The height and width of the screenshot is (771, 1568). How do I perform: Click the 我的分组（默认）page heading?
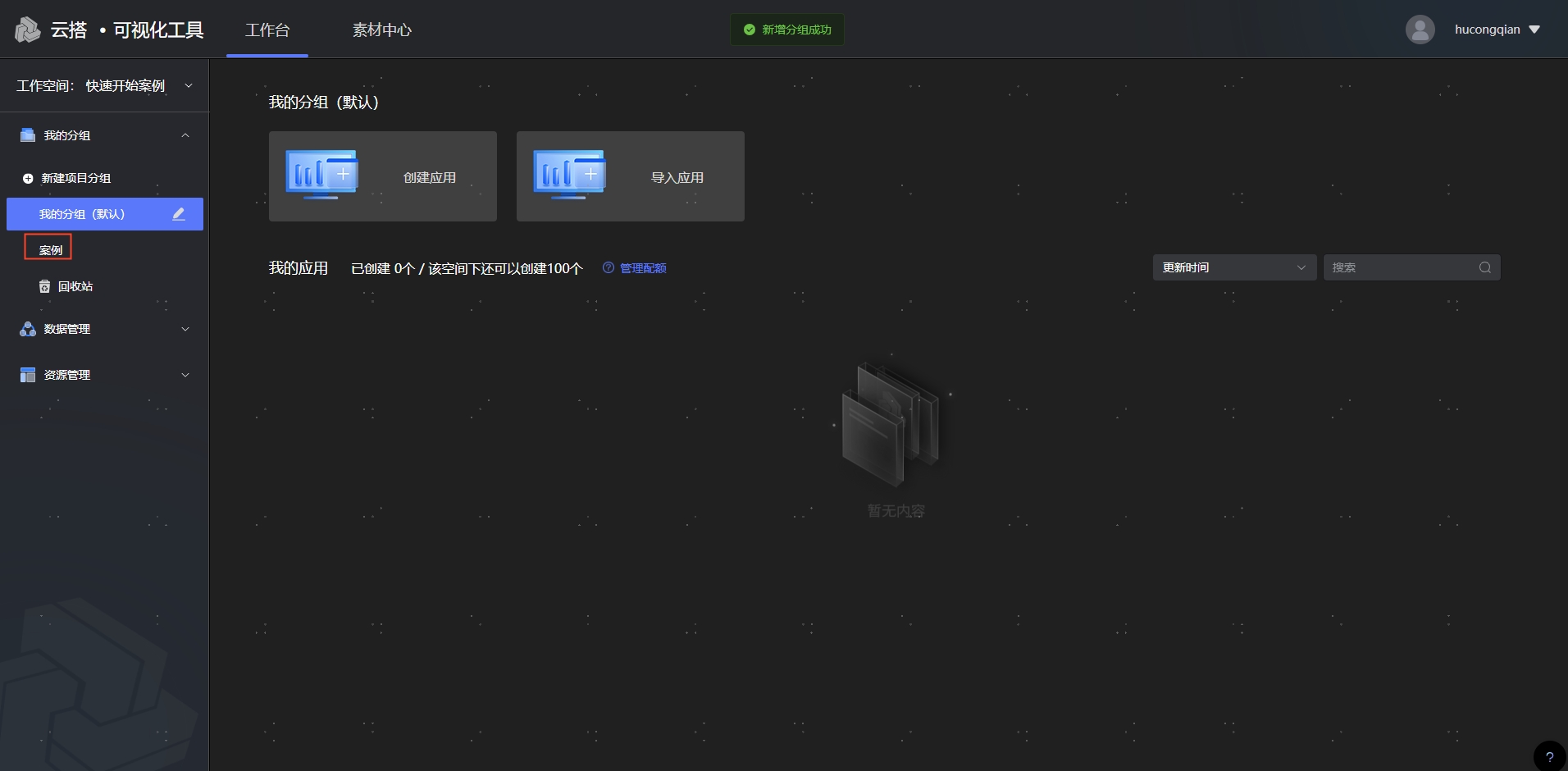(325, 103)
